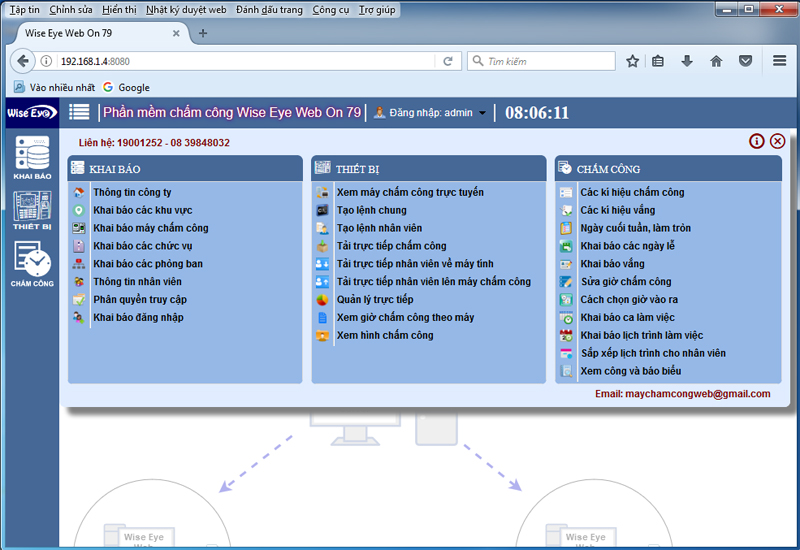Screen dimensions: 800x550
Task: Click icon beside Thông tin công ty
Action: pyautogui.click(x=79, y=192)
